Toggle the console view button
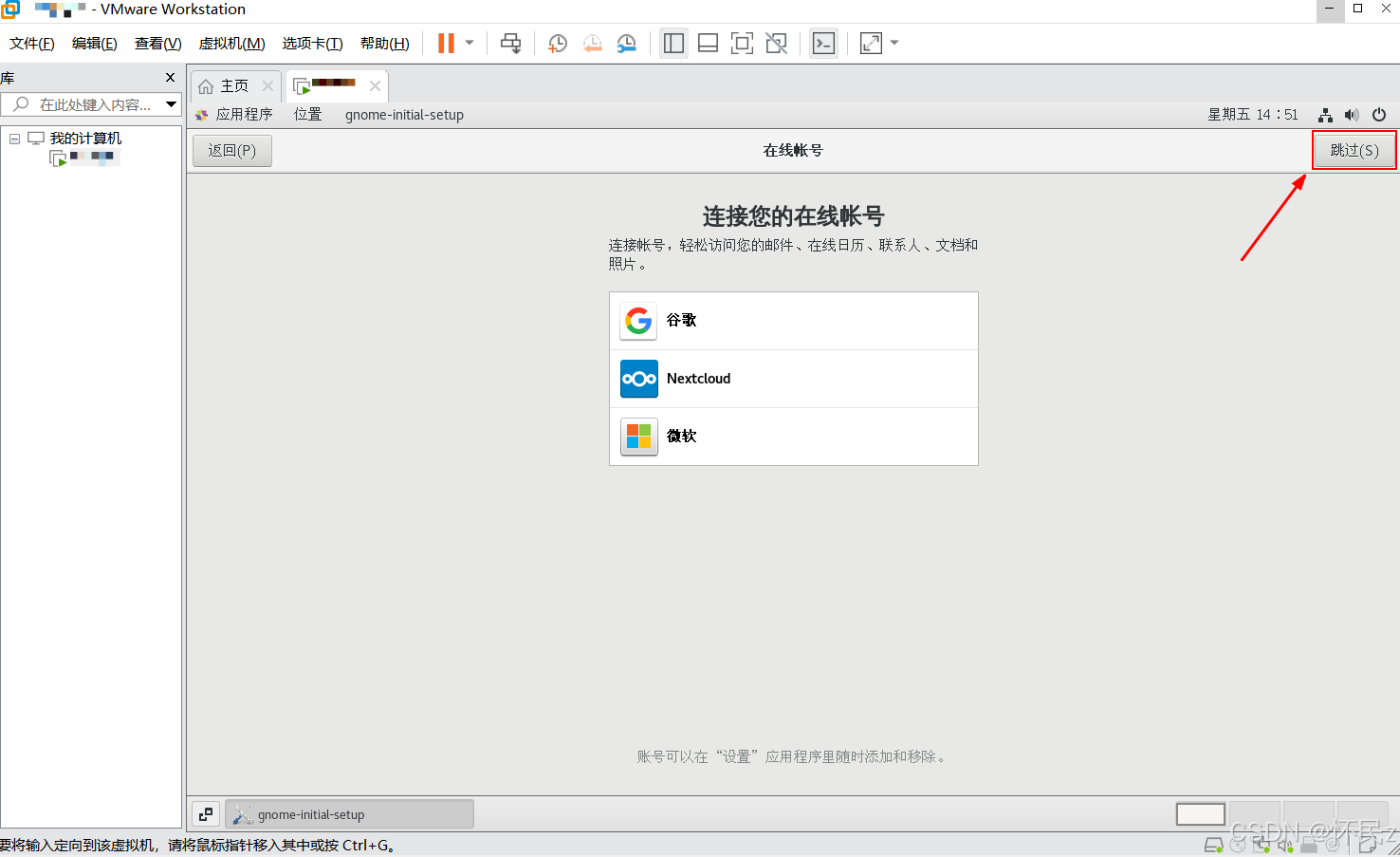 click(x=824, y=43)
